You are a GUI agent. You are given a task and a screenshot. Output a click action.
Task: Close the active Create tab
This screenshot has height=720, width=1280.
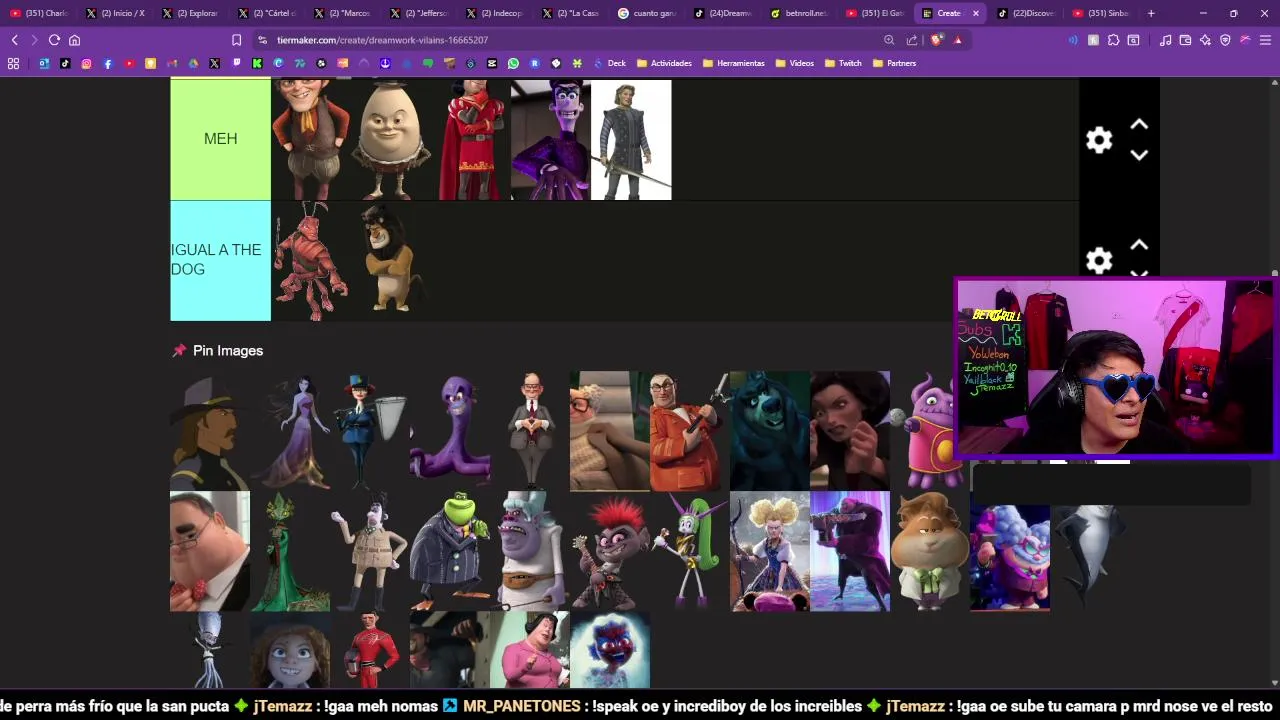click(x=976, y=13)
